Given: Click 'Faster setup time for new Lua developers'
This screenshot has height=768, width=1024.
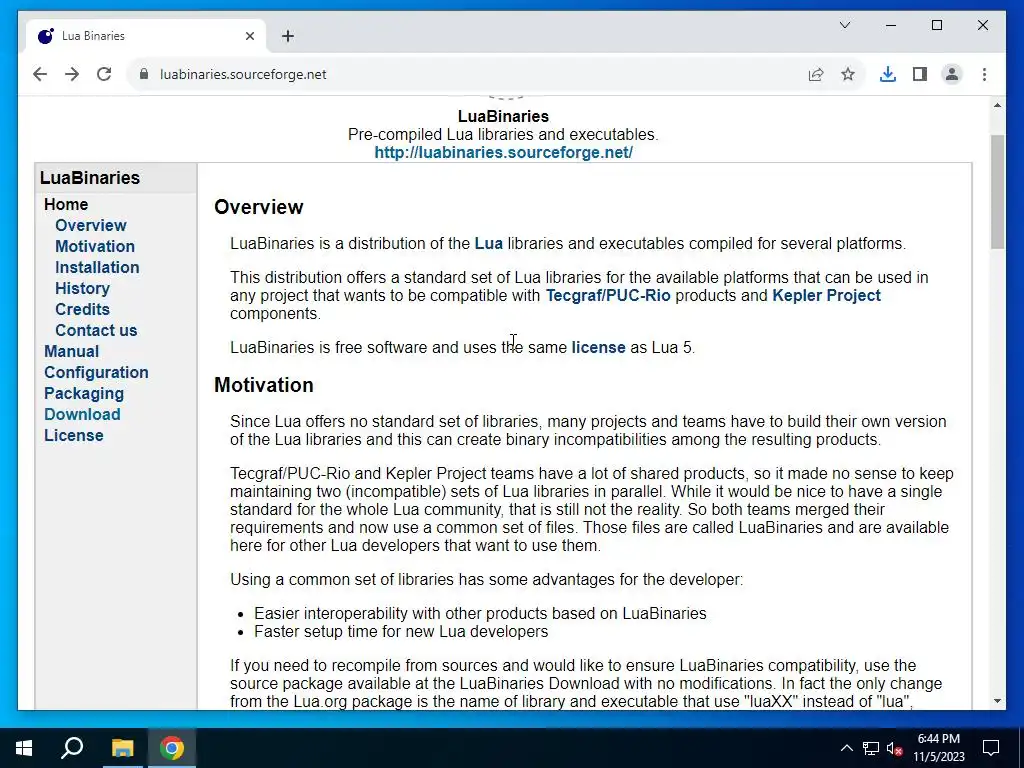Looking at the screenshot, I should pyautogui.click(x=401, y=632).
